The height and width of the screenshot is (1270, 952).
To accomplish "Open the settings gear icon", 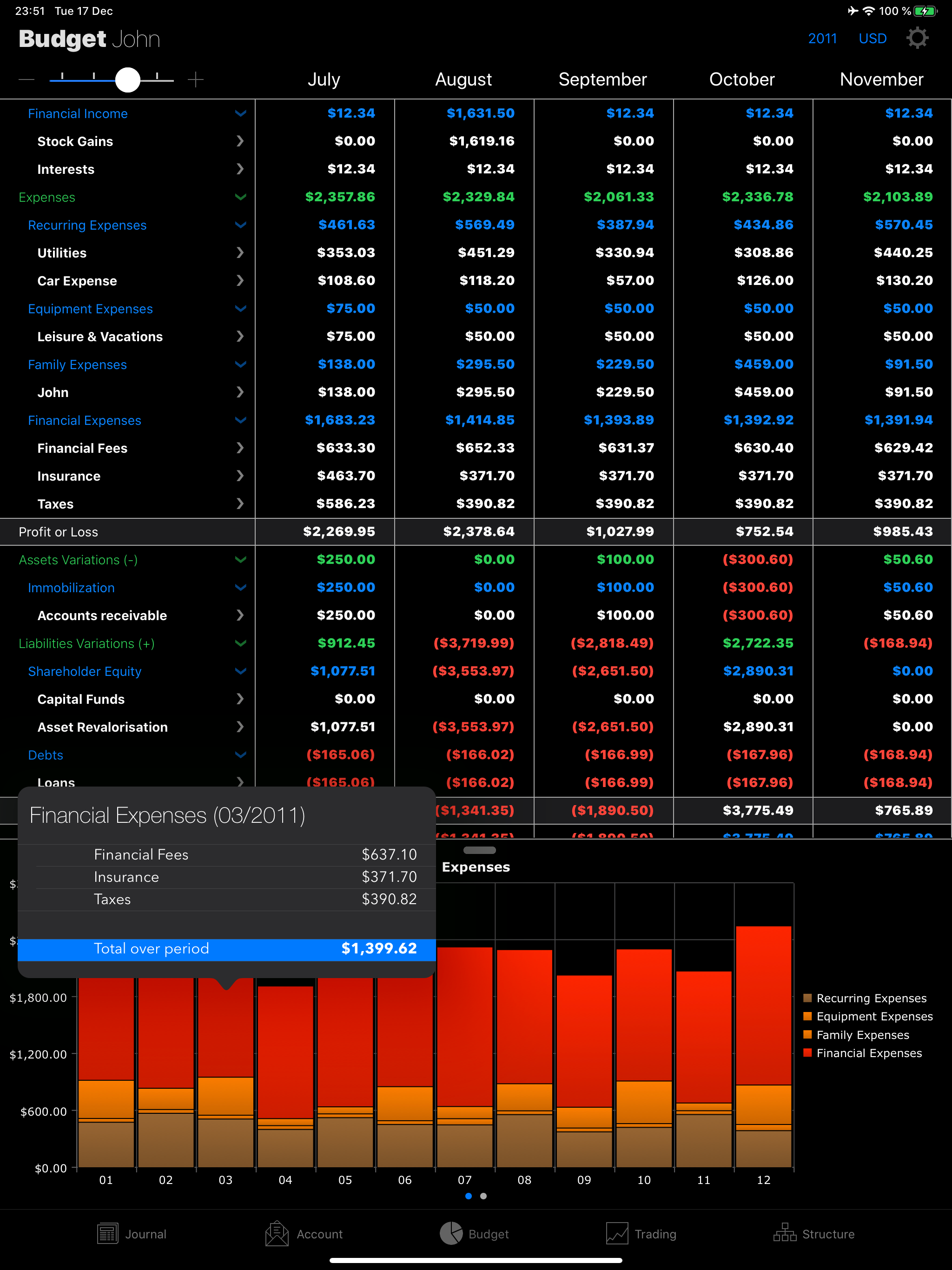I will (x=917, y=39).
